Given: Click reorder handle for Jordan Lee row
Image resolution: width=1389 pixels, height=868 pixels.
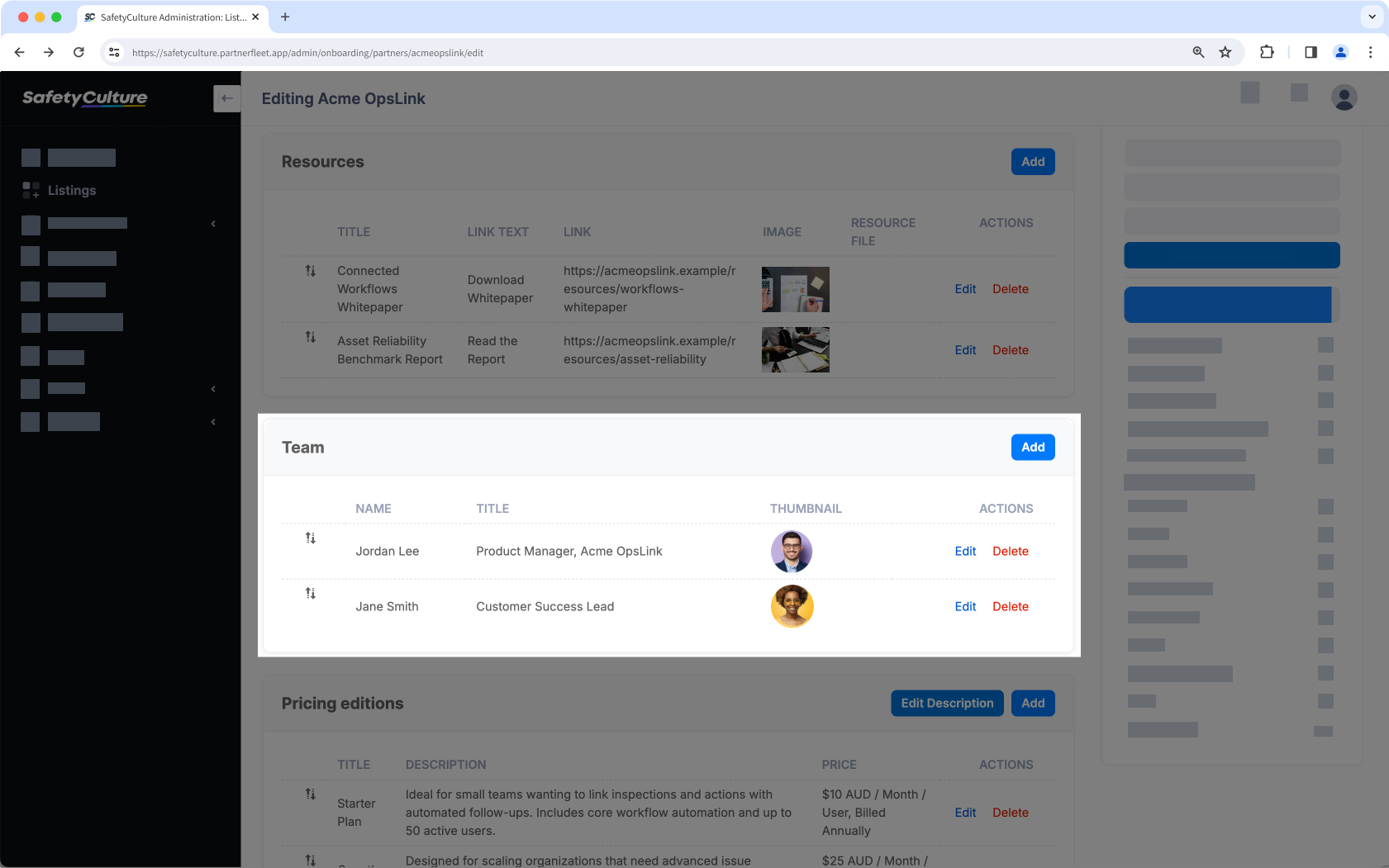Looking at the screenshot, I should pos(311,538).
